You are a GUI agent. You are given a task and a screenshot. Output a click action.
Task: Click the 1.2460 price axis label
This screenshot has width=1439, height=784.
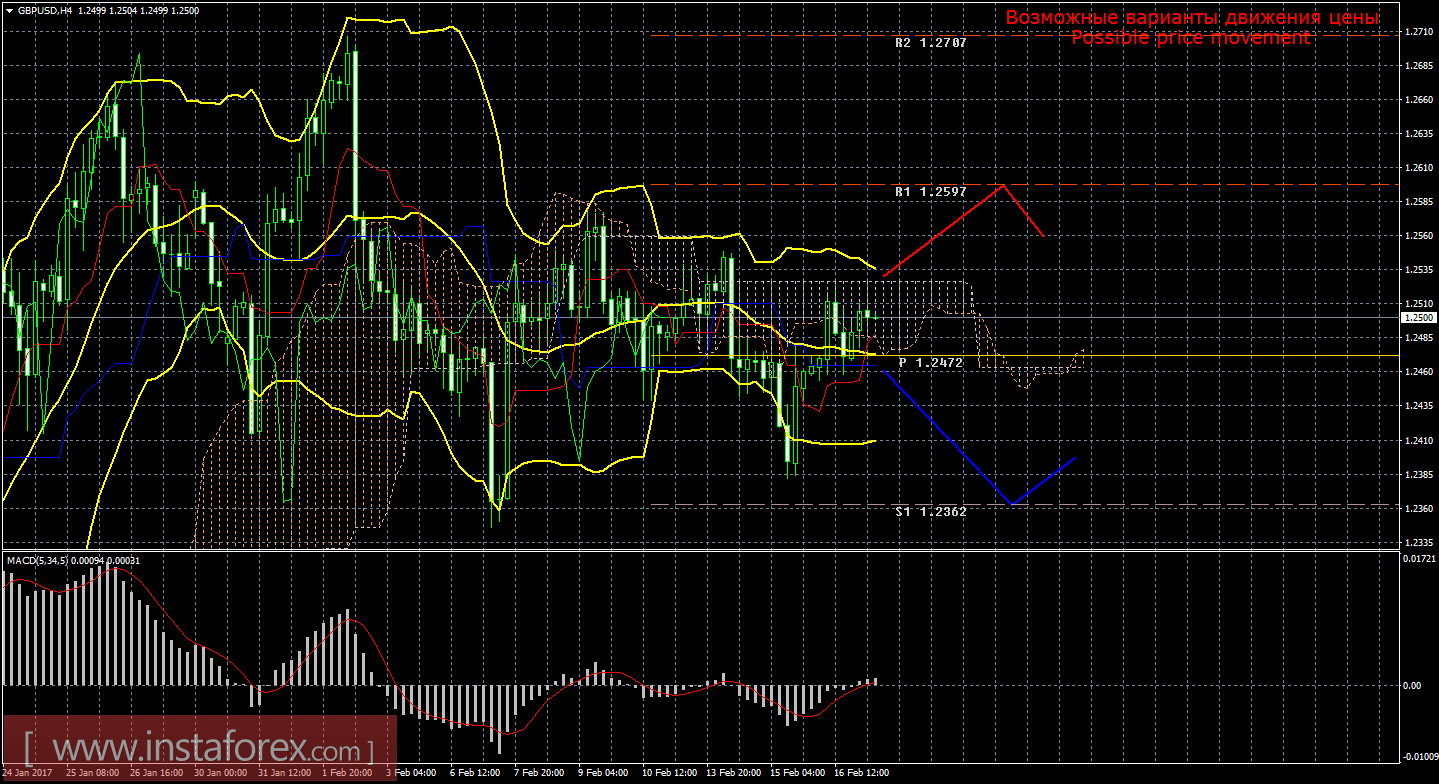1418,372
